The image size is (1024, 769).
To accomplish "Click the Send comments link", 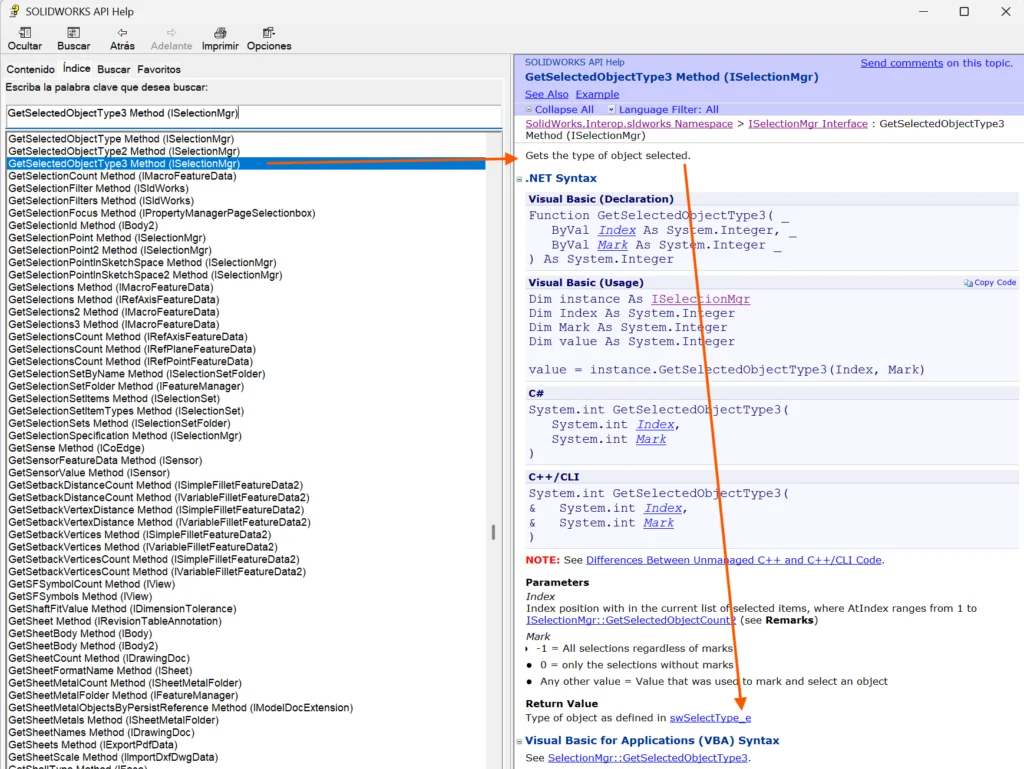I will coord(901,63).
